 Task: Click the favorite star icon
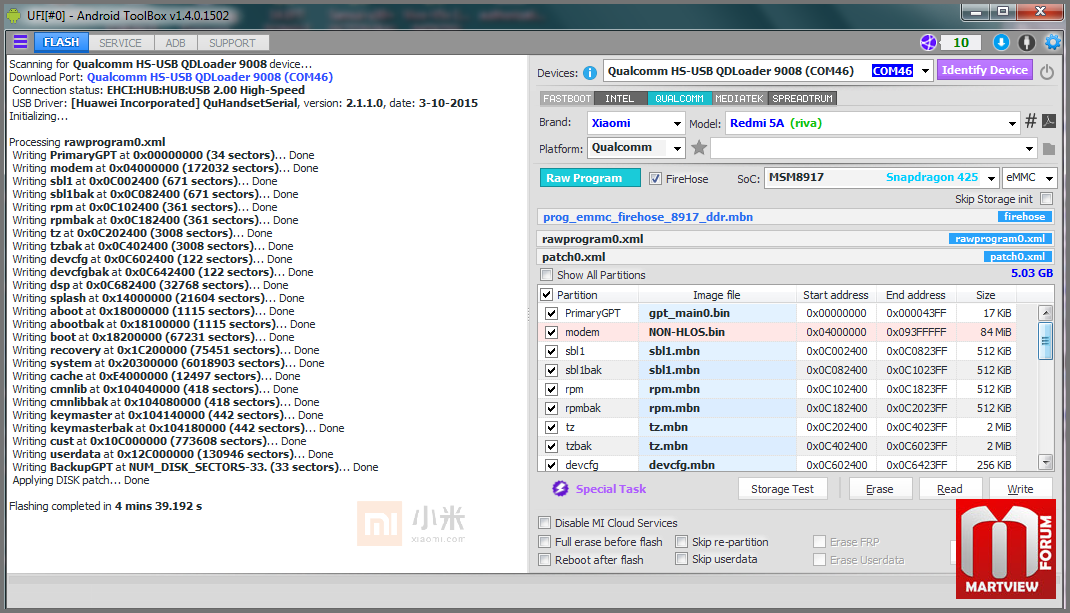(699, 148)
